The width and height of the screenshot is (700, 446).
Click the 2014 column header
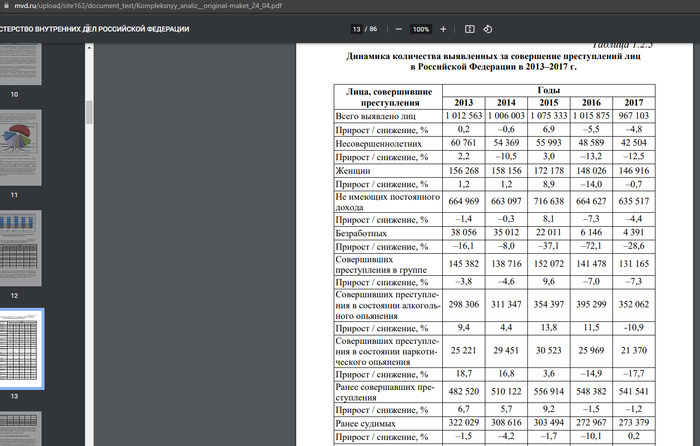(506, 102)
